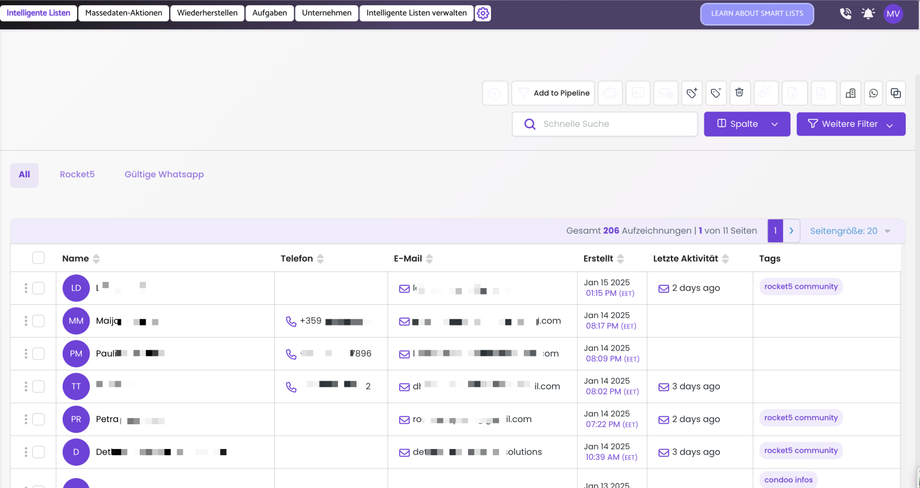Check the box for contact PM

coord(38,353)
